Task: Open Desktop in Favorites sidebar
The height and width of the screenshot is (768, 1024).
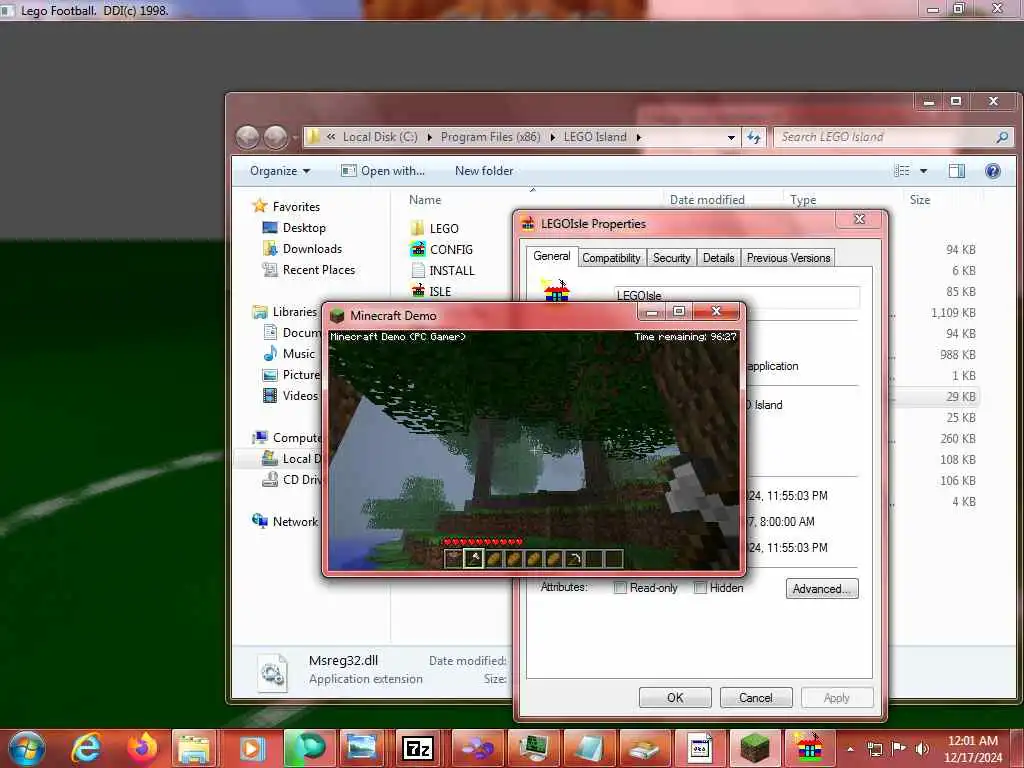Action: pyautogui.click(x=294, y=228)
